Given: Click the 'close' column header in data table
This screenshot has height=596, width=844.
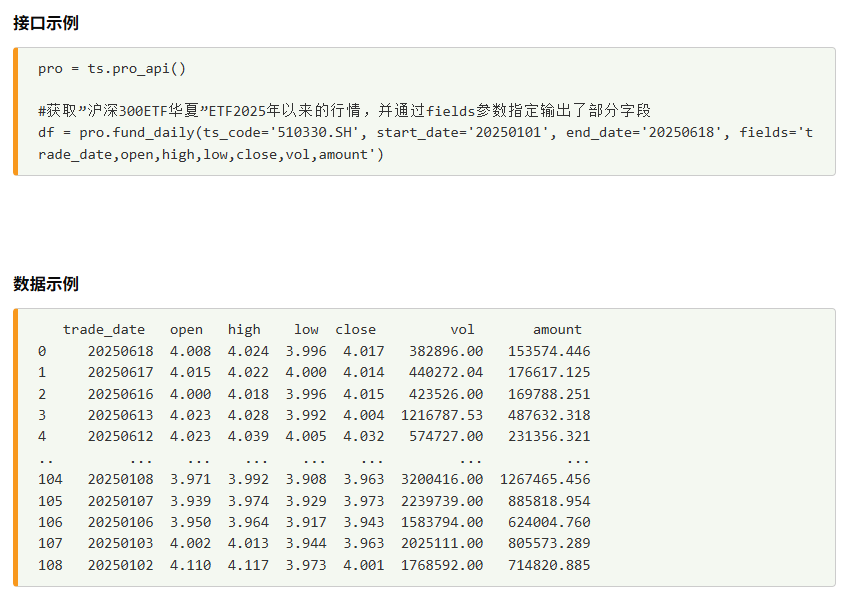Looking at the screenshot, I should pyautogui.click(x=356, y=329).
